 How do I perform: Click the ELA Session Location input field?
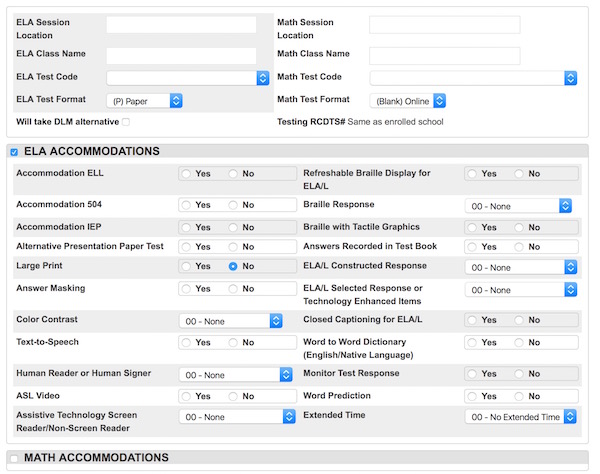click(181, 25)
